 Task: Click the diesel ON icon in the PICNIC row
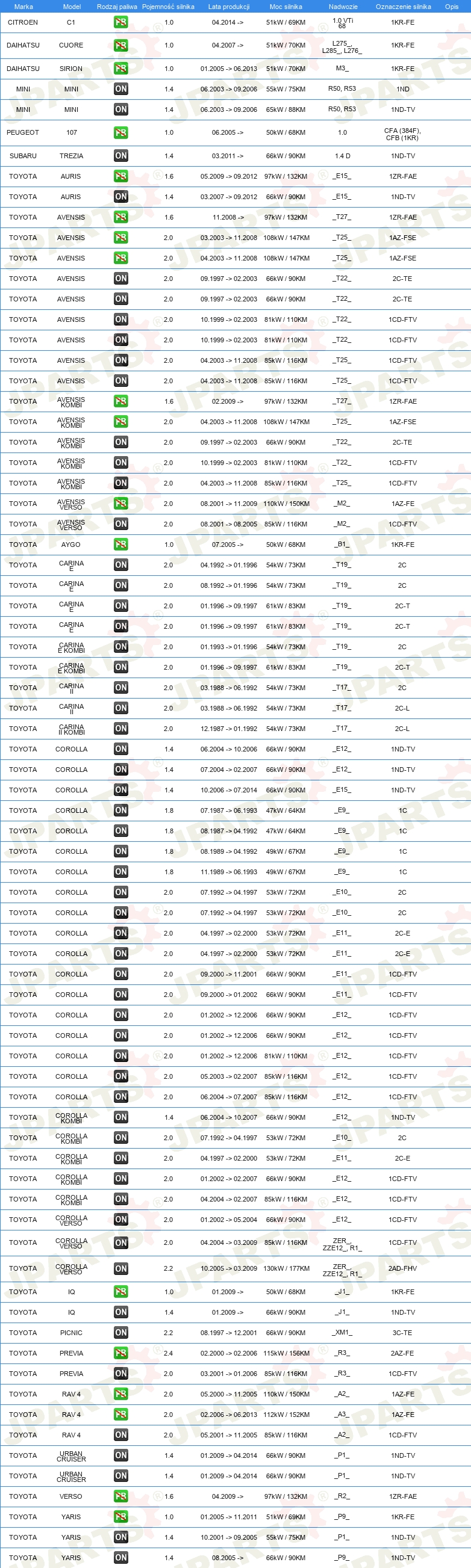coord(120,1333)
